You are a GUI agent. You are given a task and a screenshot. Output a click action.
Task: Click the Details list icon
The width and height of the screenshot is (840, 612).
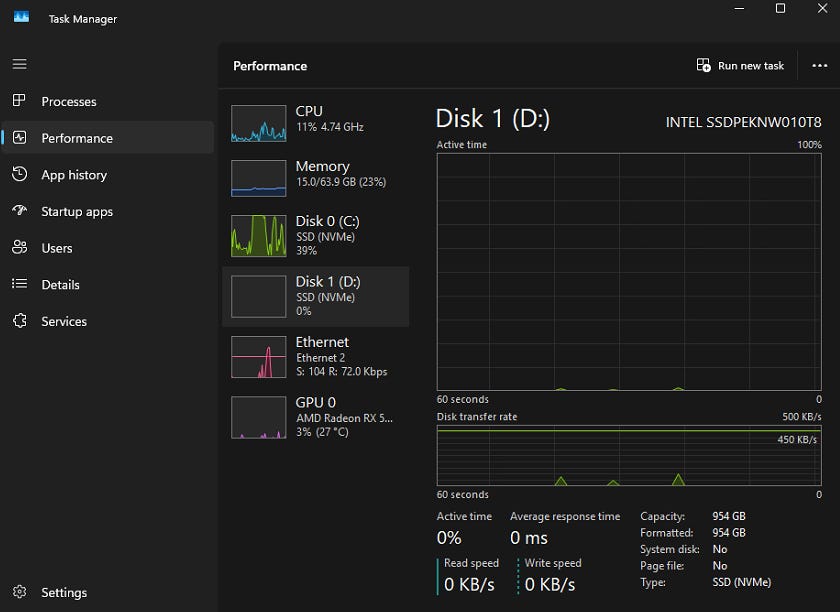[x=19, y=285]
